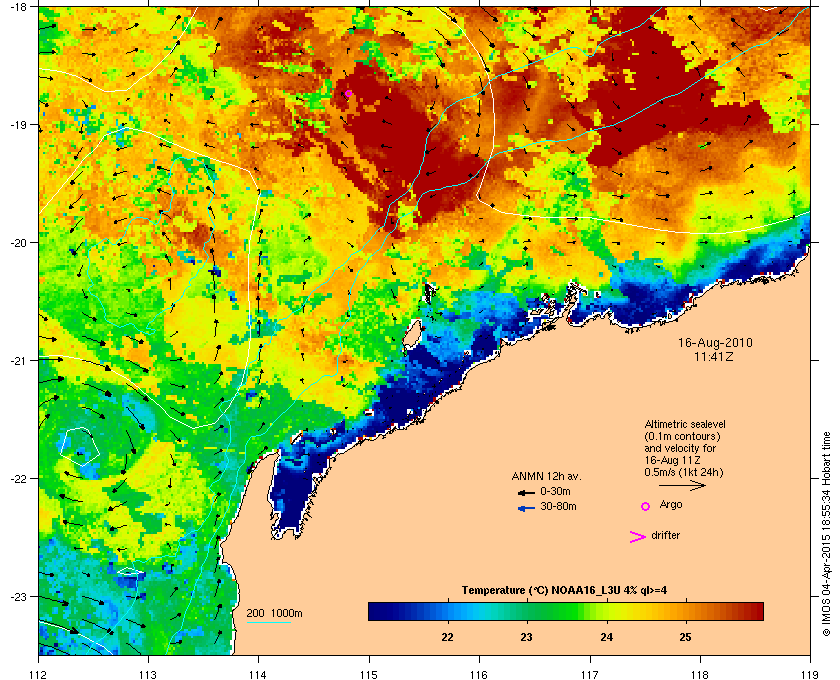Click the latitude axis label -18
The height and width of the screenshot is (680, 840).
[x=18, y=7]
